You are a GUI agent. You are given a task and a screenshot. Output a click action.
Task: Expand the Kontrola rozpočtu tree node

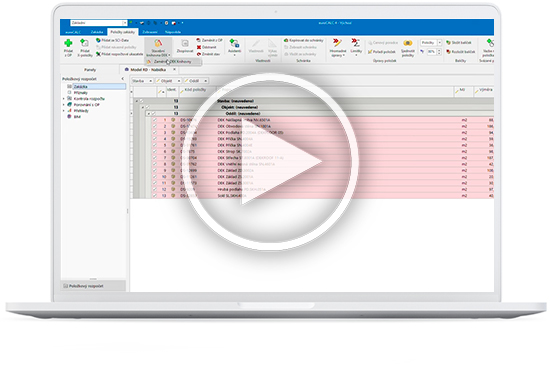pos(63,99)
